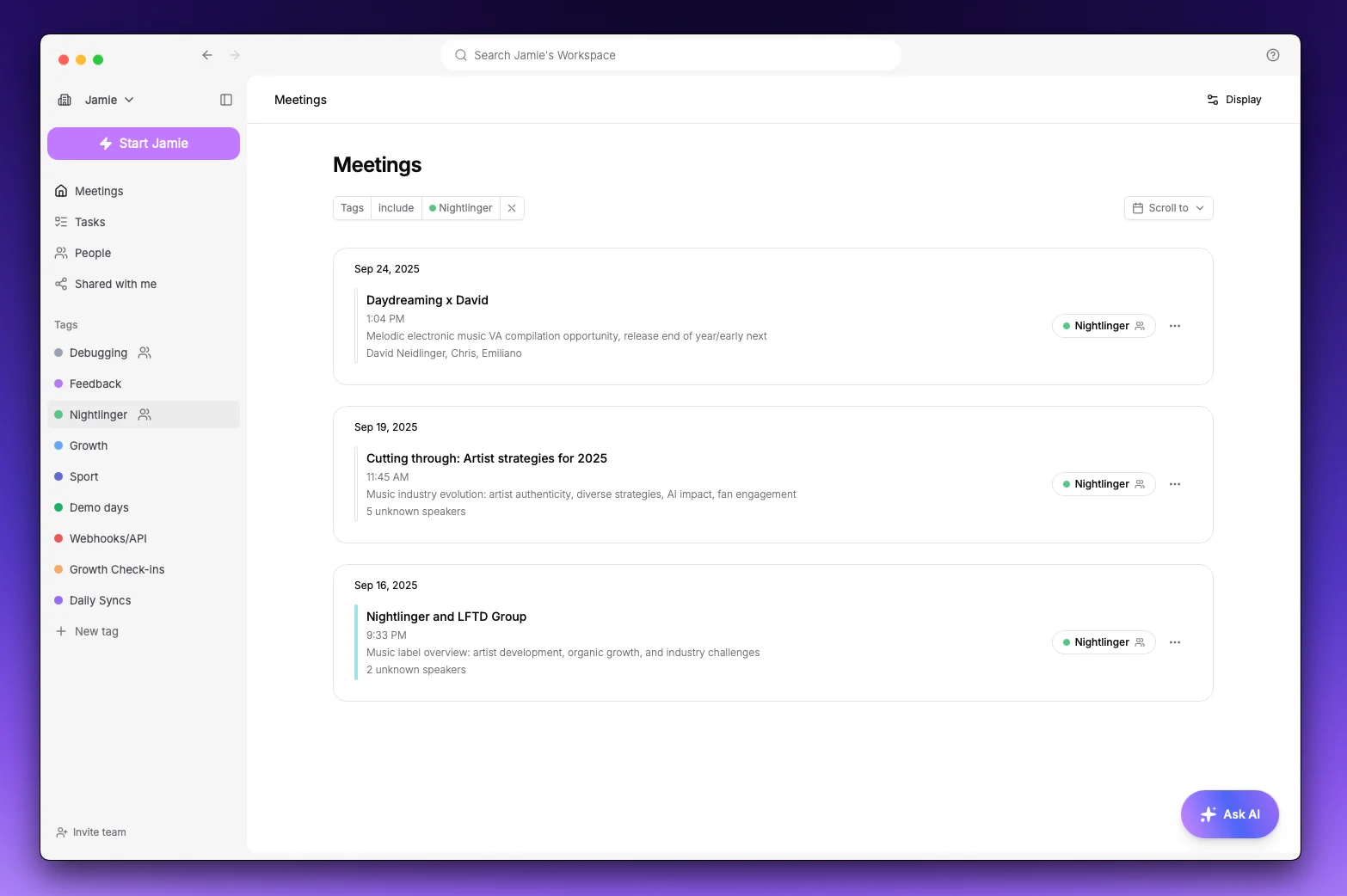Open the help question mark icon
Viewport: 1347px width, 896px height.
[x=1273, y=55]
